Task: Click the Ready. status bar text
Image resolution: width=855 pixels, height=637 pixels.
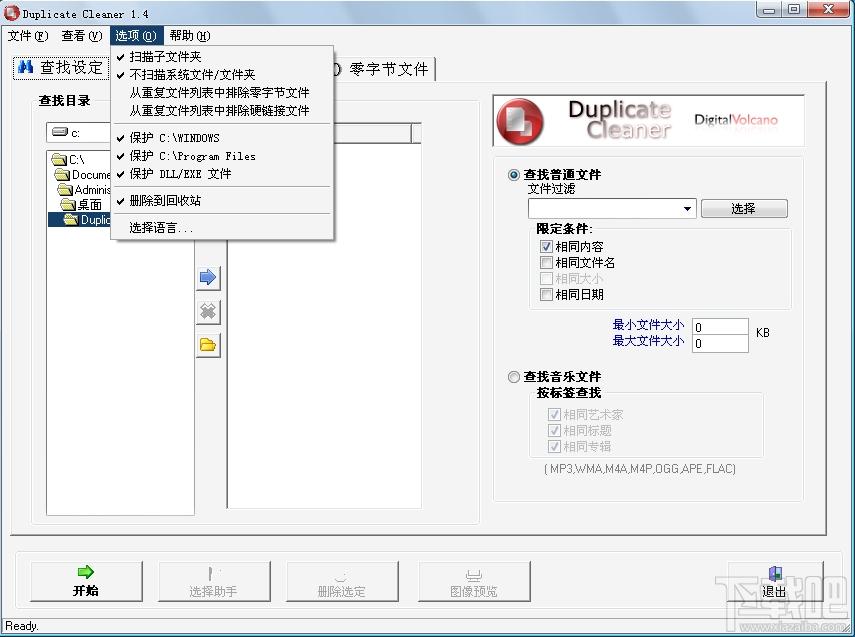Action: click(22, 626)
